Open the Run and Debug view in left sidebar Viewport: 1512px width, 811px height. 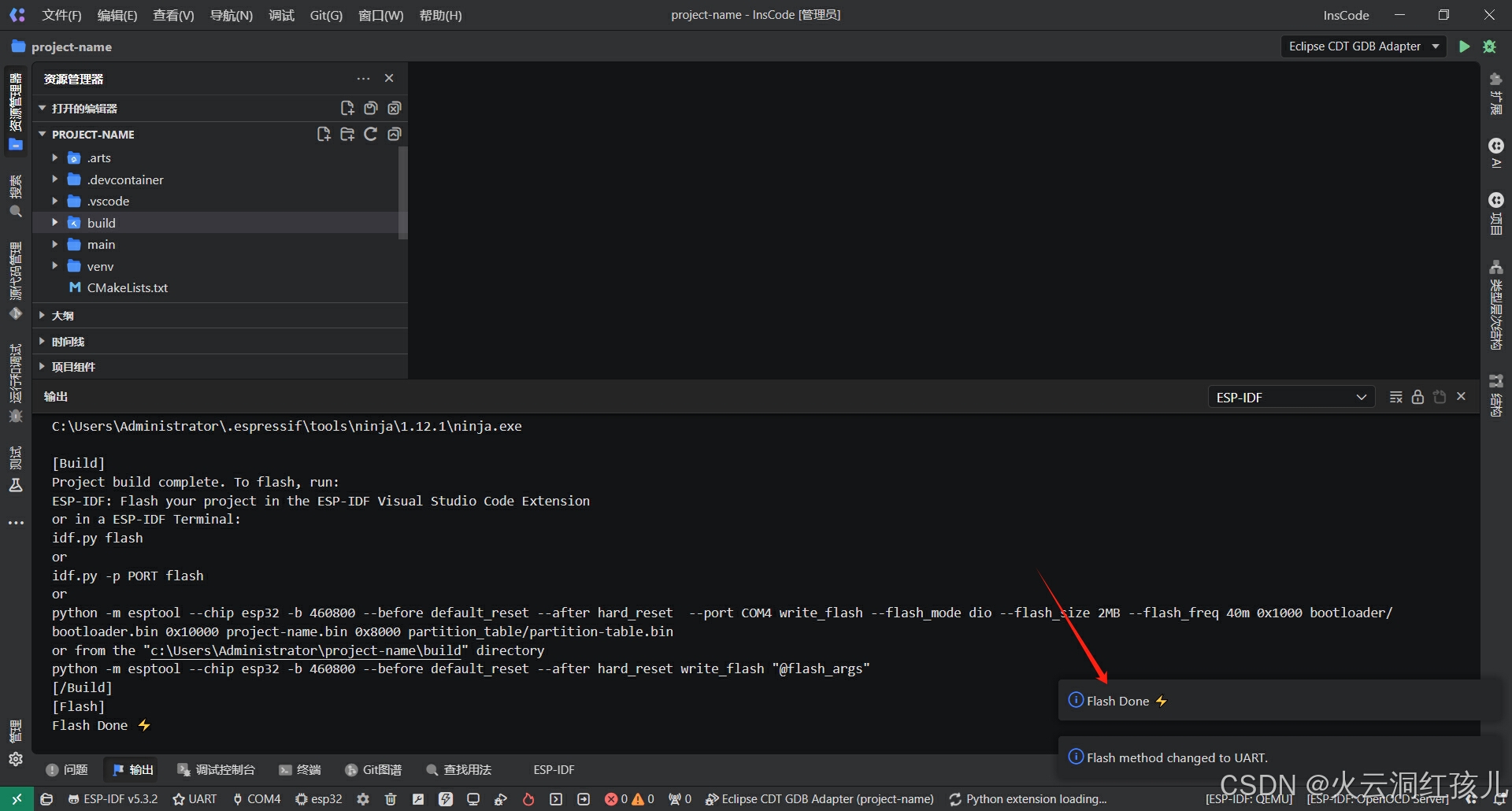coord(16,383)
